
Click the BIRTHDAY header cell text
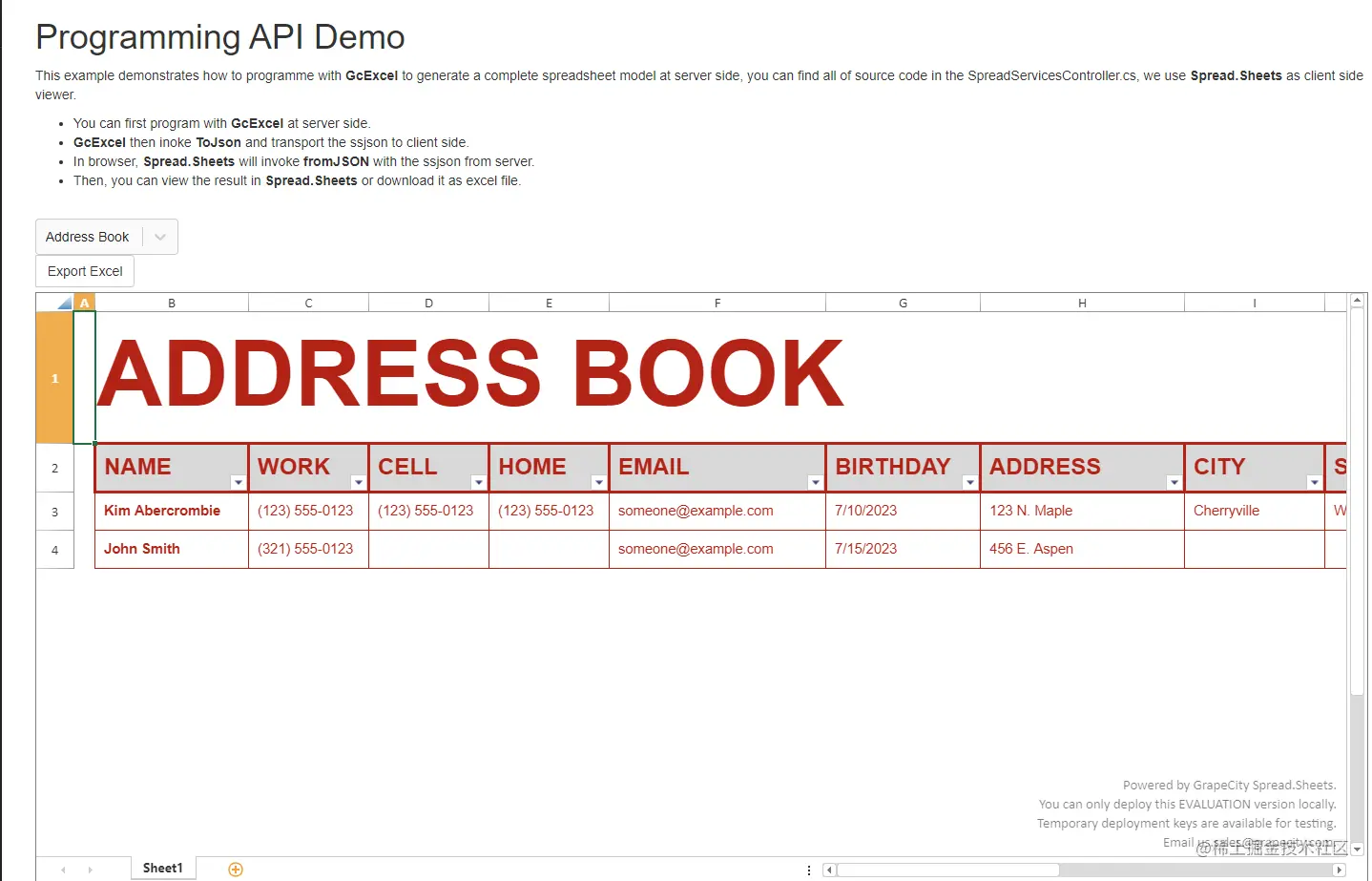[x=893, y=467]
